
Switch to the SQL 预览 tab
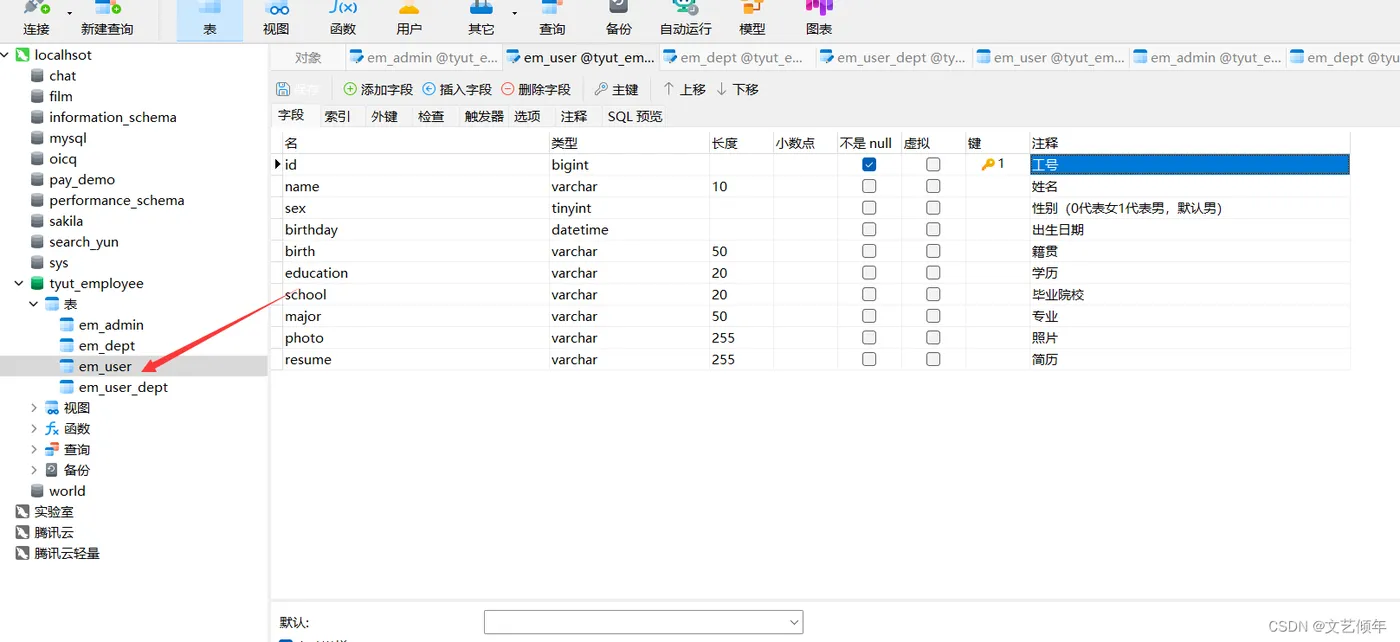[x=635, y=117]
